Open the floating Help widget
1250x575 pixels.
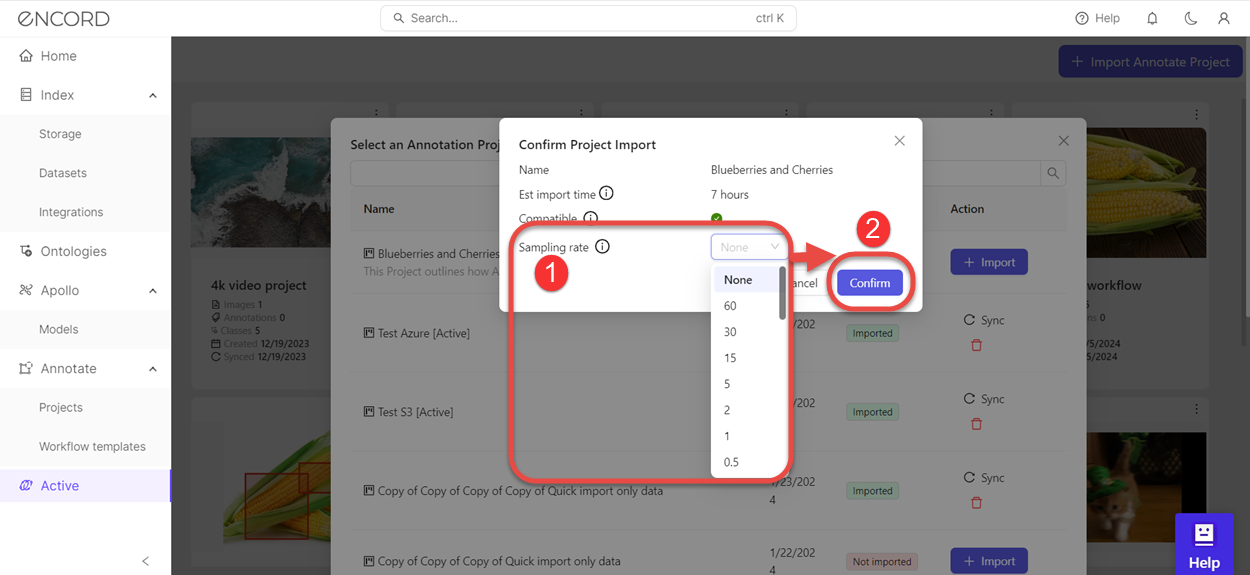click(x=1204, y=545)
